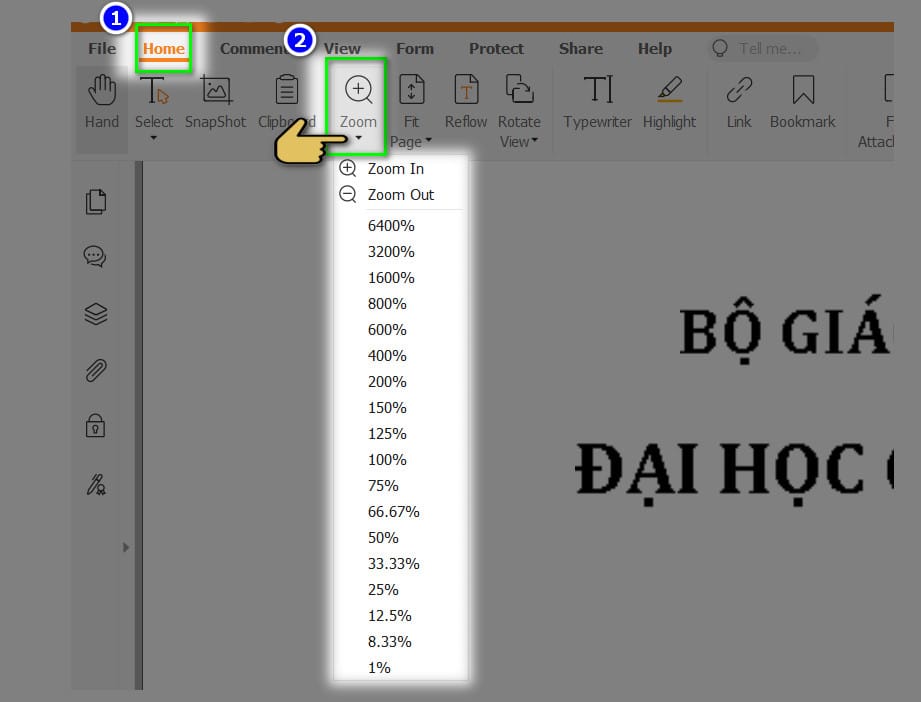Viewport: 921px width, 702px height.
Task: Switch to the View tab
Action: (342, 48)
